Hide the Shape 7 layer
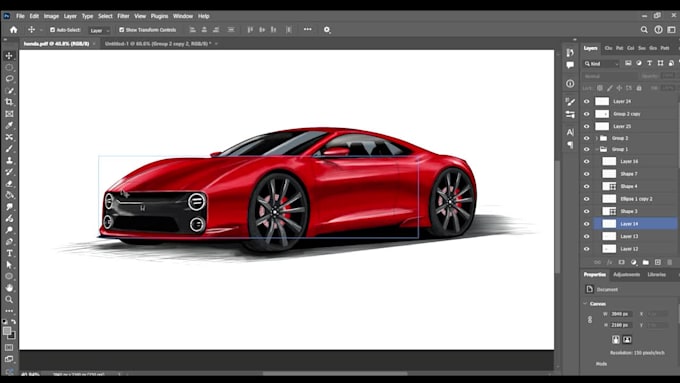The width and height of the screenshot is (680, 383). (587, 173)
